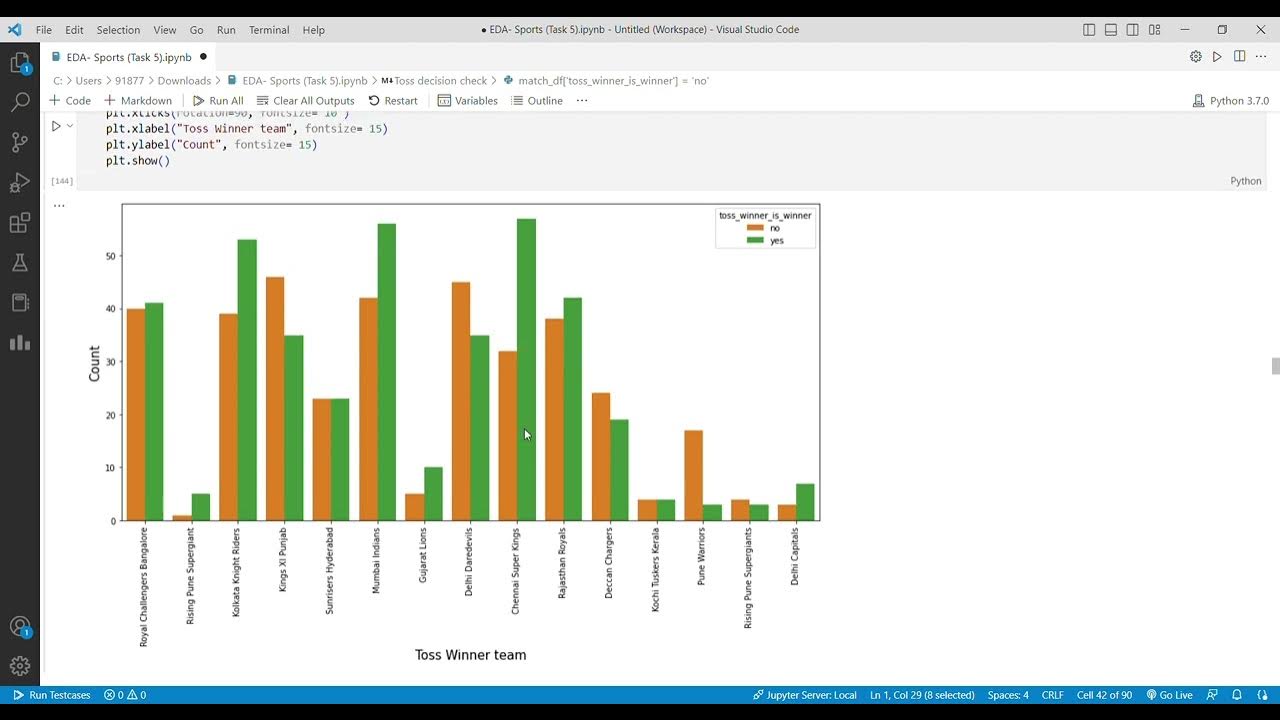Click breadcrumb match_df toss_winner_is_winner symbol

click(606, 80)
